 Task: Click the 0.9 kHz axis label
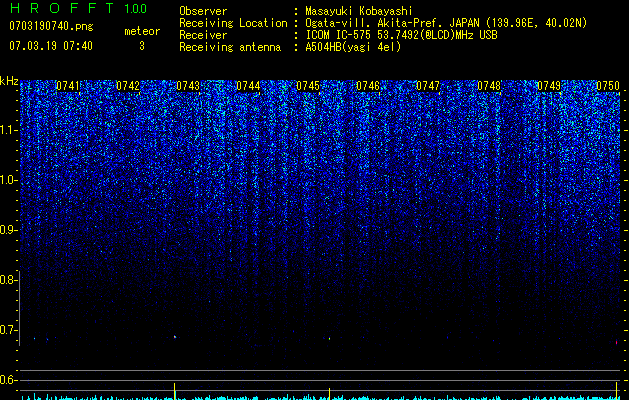pos(8,230)
